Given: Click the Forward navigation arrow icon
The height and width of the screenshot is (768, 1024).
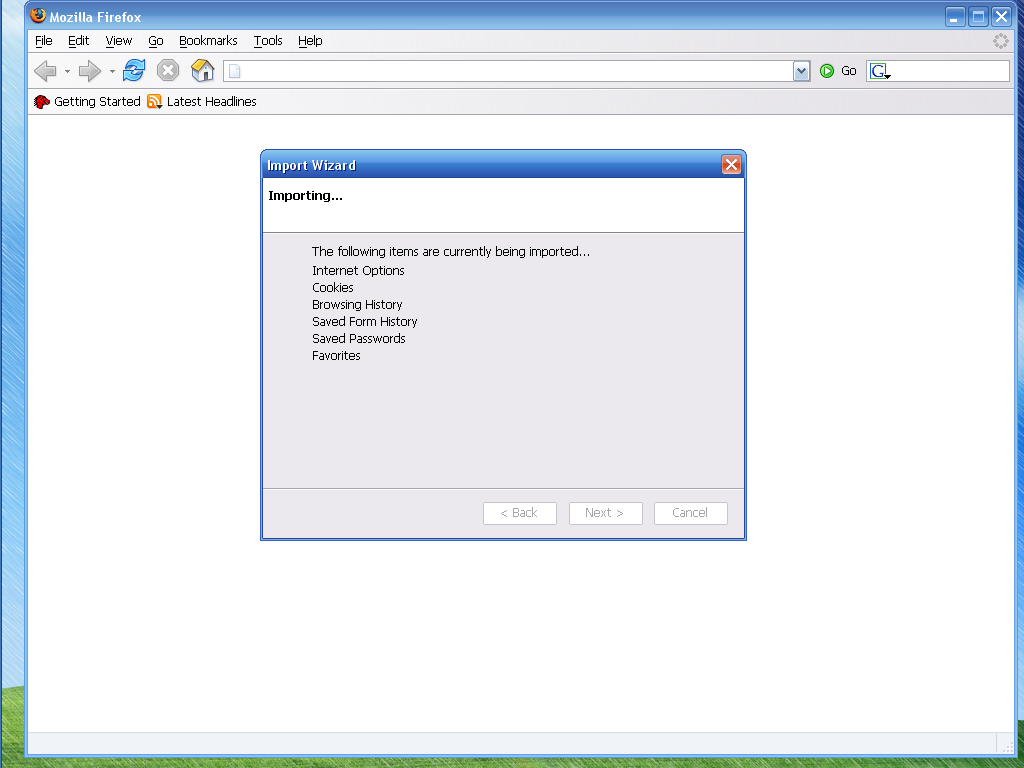Looking at the screenshot, I should [89, 71].
